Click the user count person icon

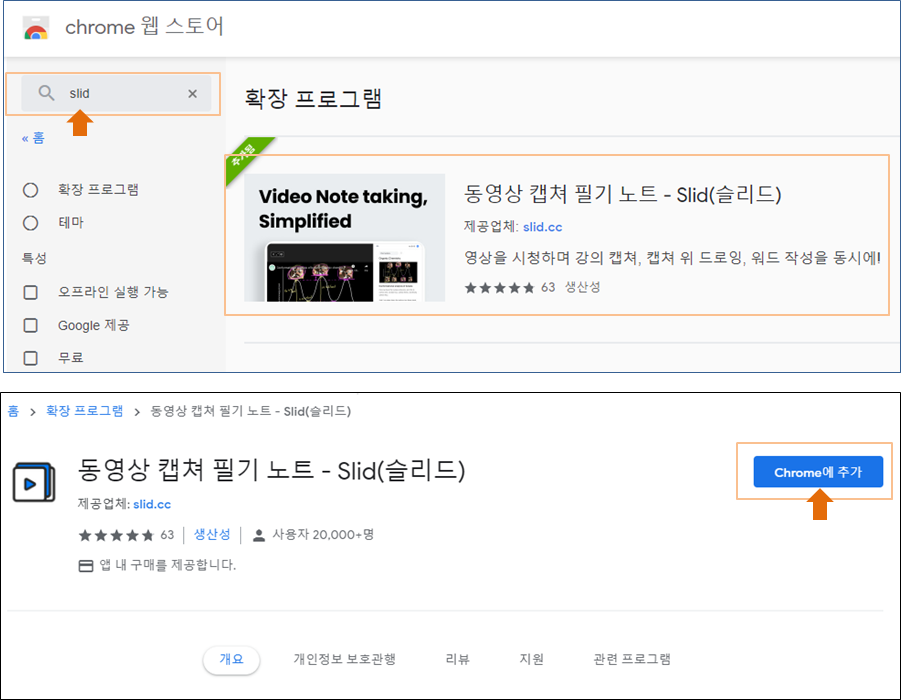(259, 536)
